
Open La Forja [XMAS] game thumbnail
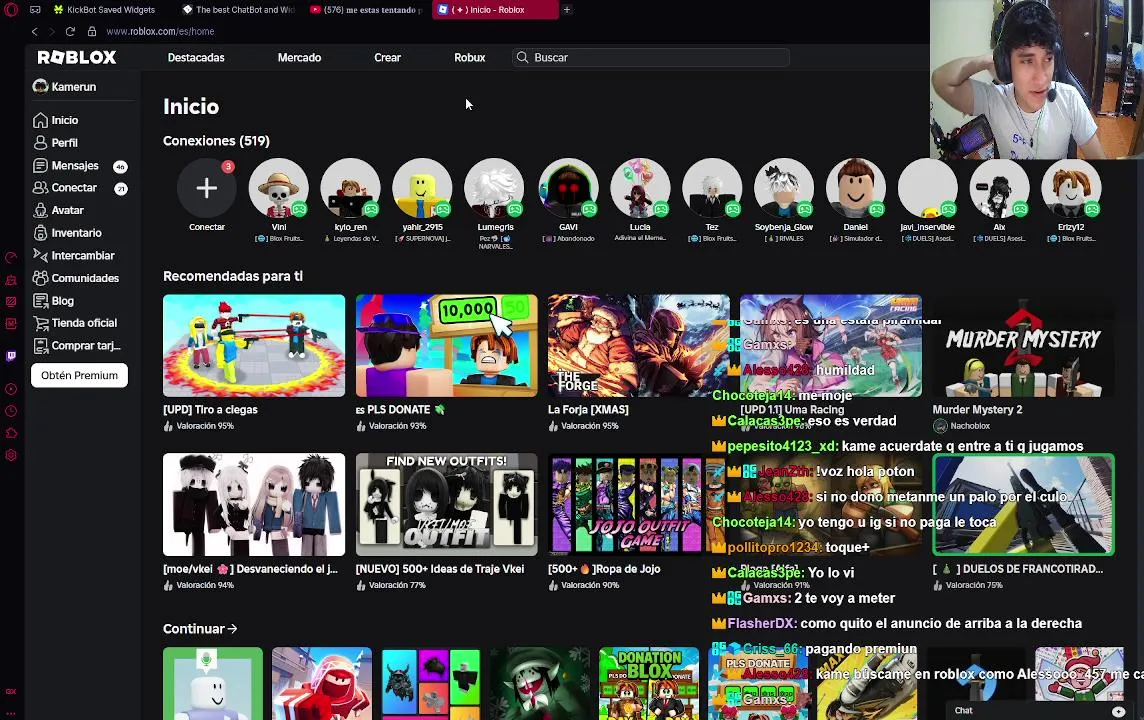pyautogui.click(x=638, y=346)
